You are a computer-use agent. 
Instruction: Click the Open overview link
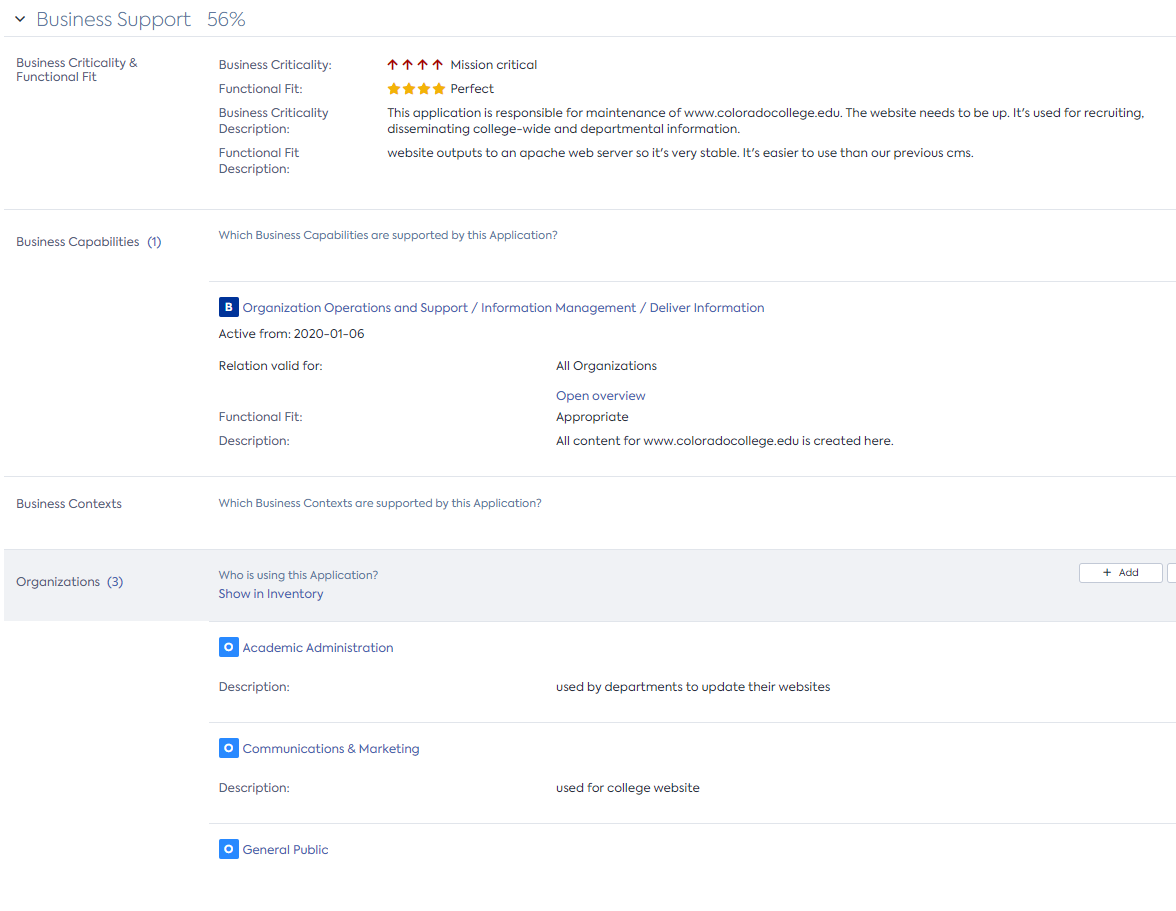(x=600, y=396)
